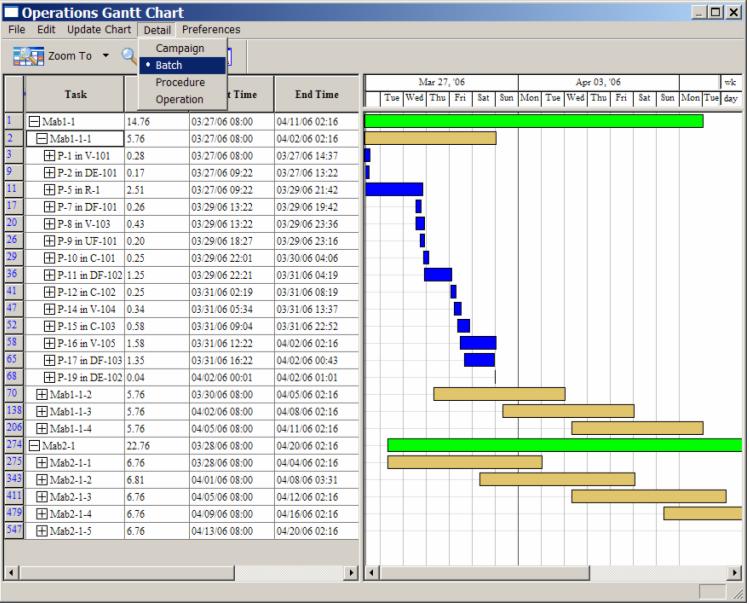Collapse the Mab1-1 campaign row
The image size is (749, 604).
[34, 121]
